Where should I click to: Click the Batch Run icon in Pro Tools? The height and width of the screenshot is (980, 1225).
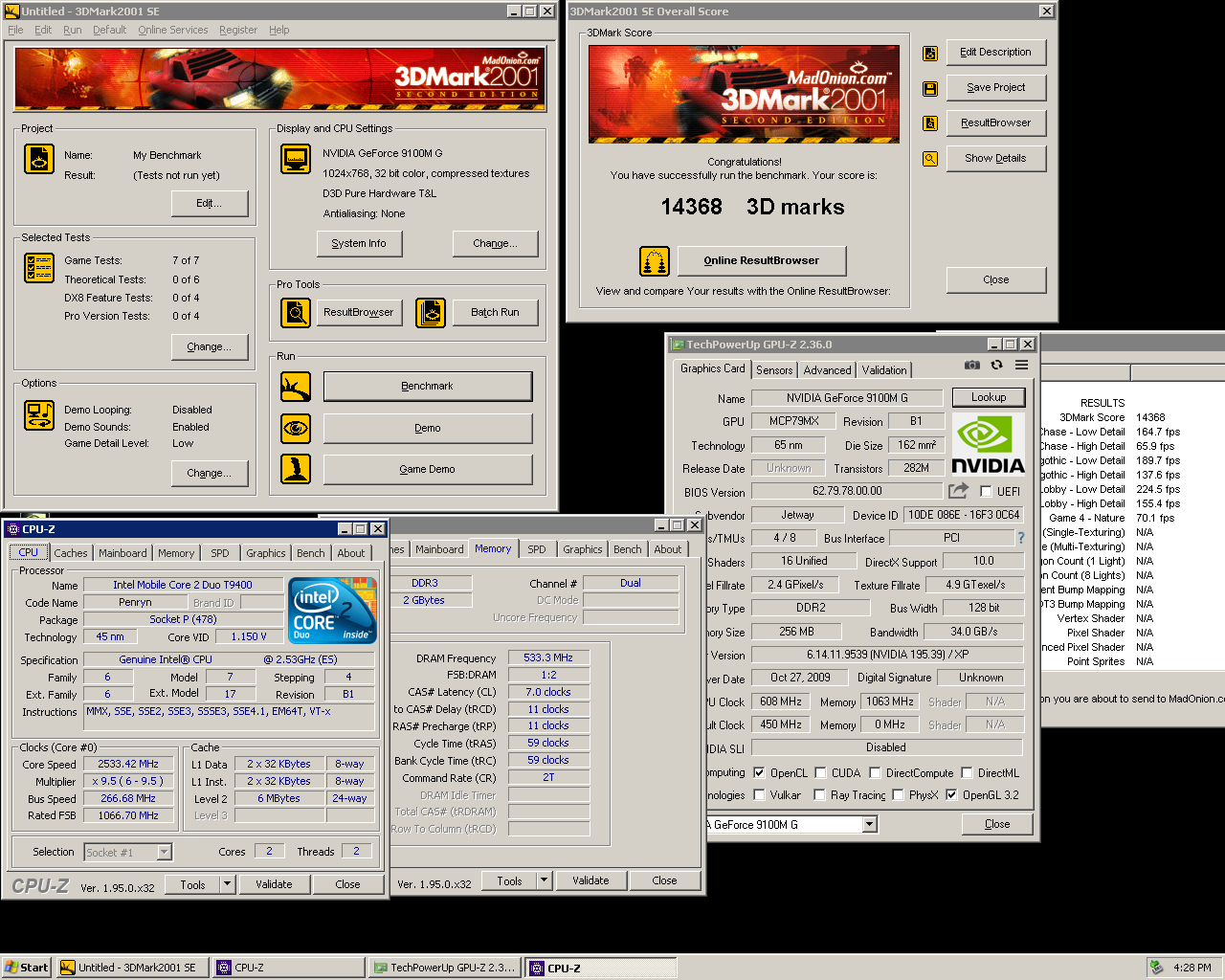[431, 312]
